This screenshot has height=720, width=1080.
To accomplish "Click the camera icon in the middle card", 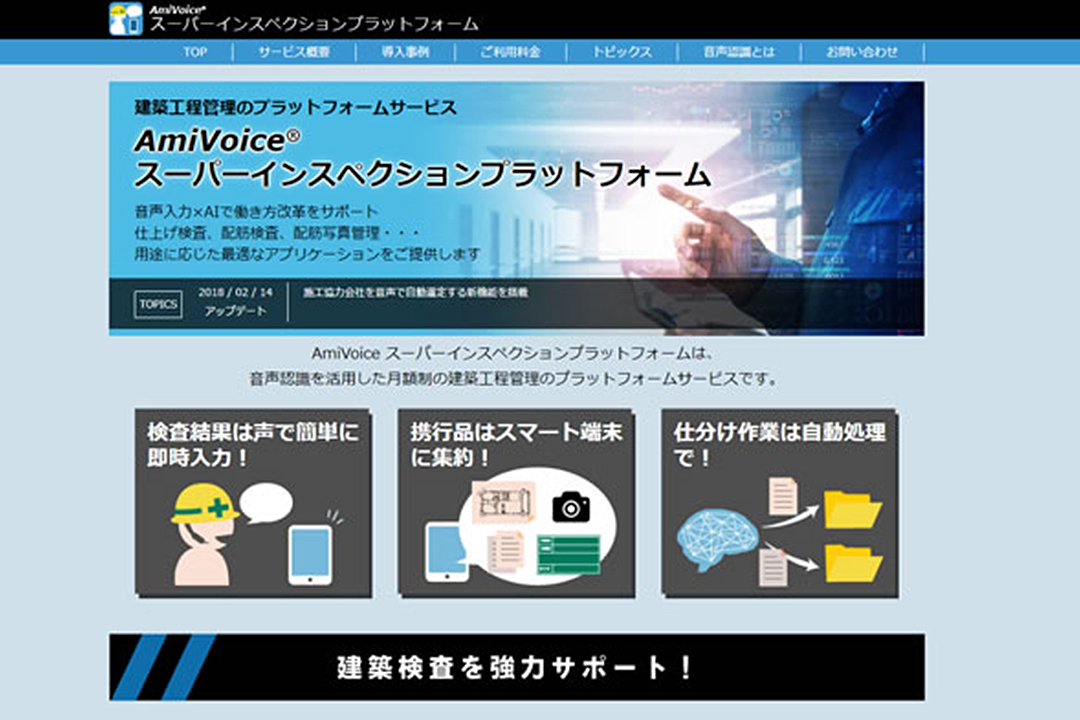I will (x=571, y=506).
